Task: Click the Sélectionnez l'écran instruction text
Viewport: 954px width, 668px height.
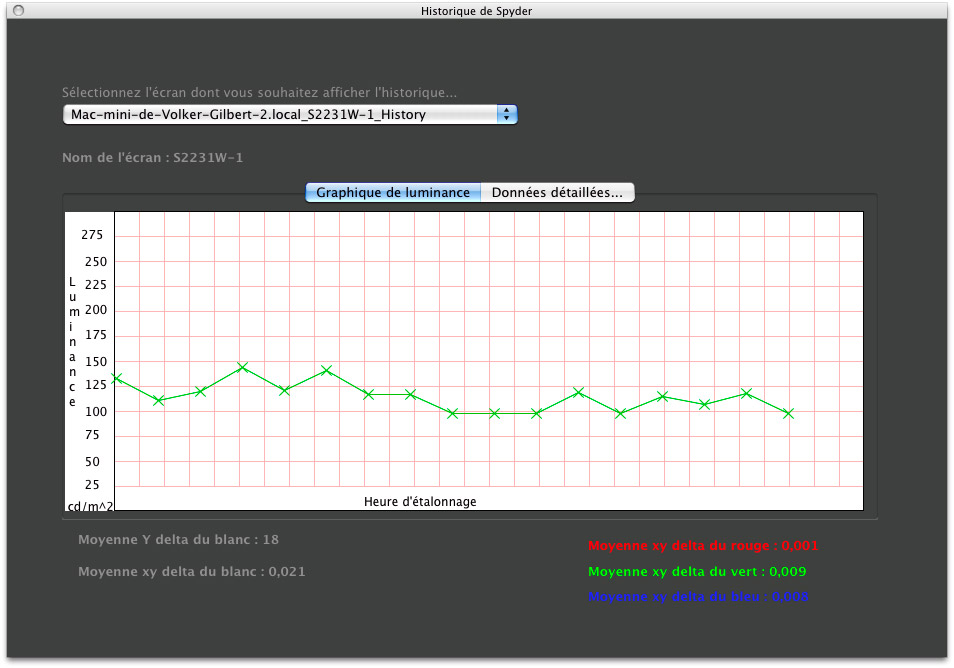Action: pos(259,92)
